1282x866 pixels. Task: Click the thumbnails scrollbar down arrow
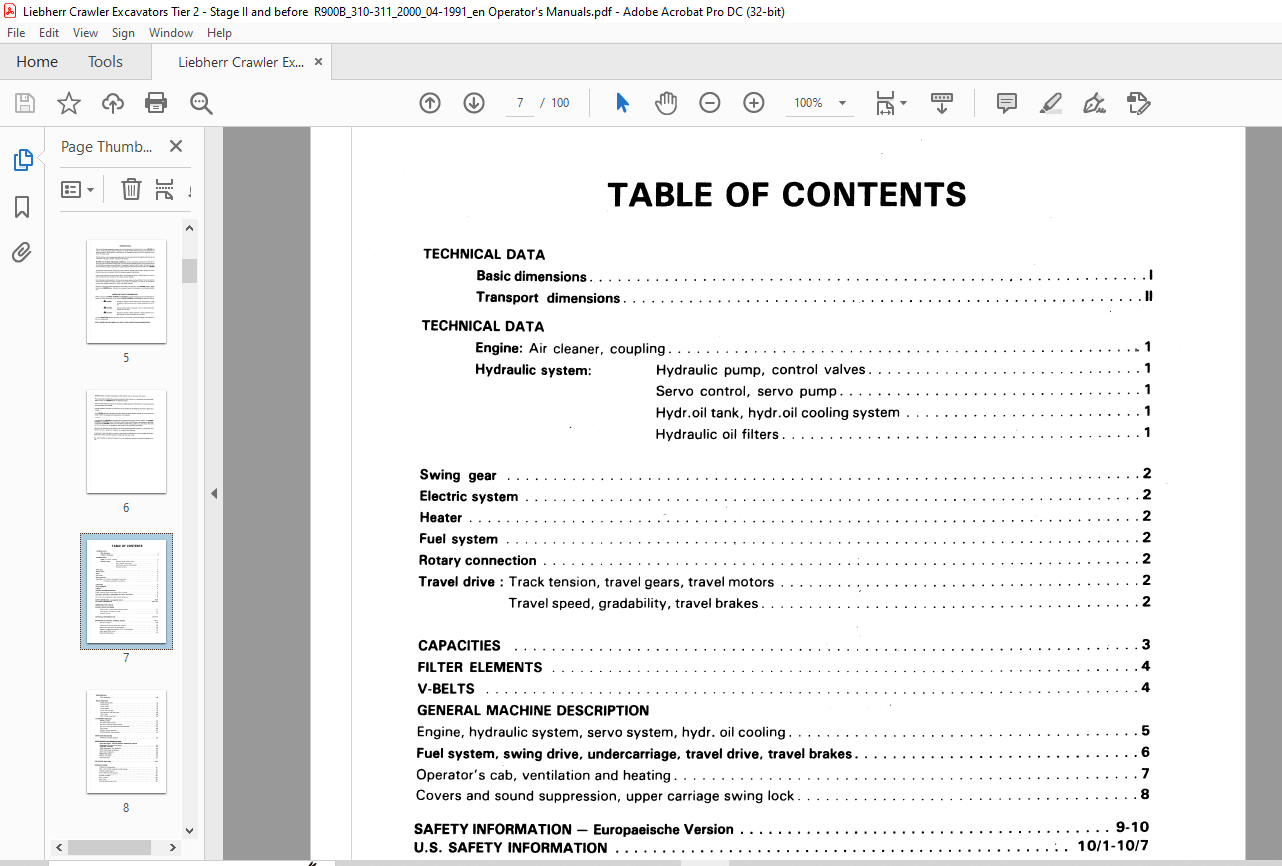click(x=189, y=829)
